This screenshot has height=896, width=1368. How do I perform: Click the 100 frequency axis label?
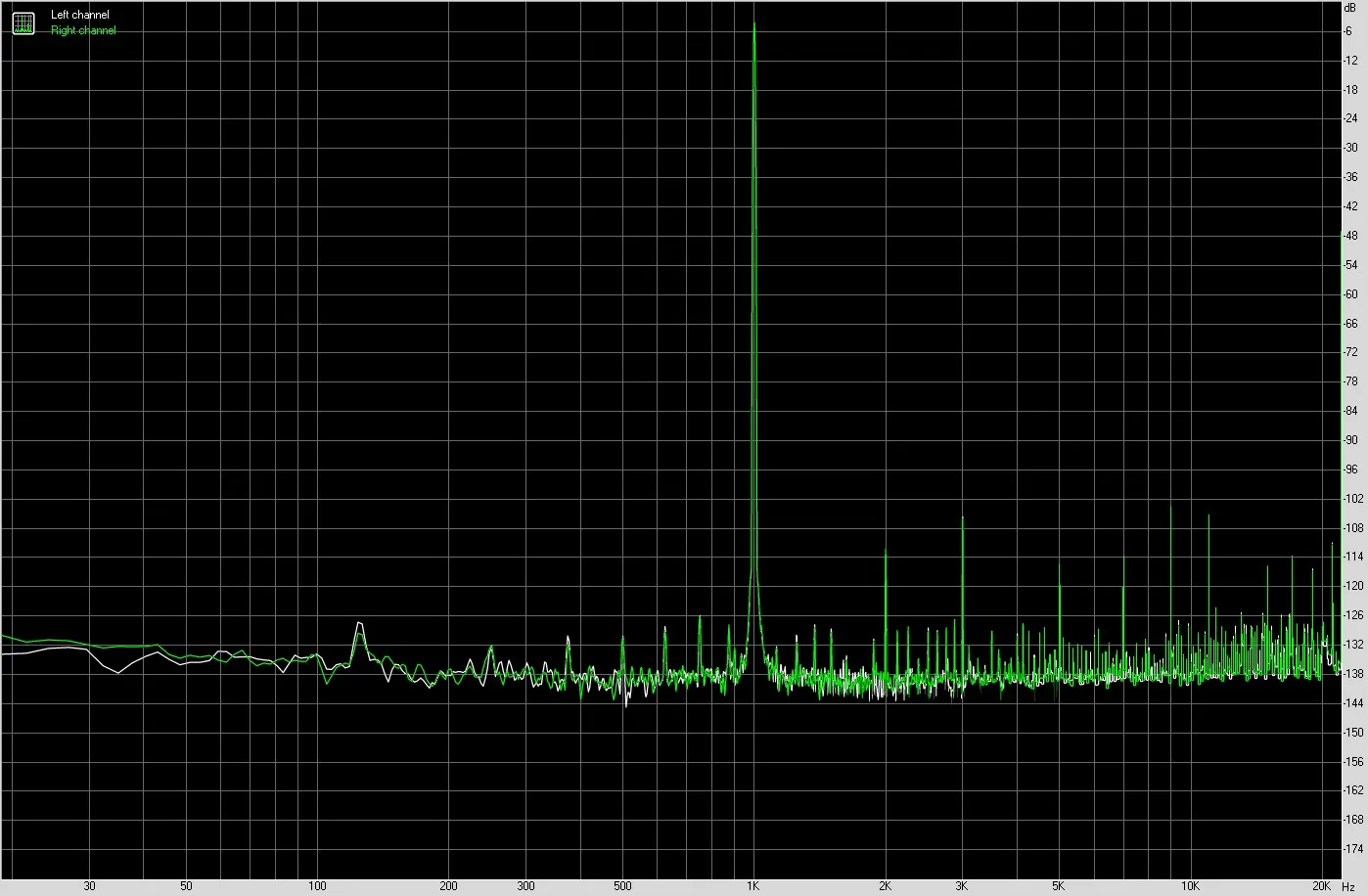pos(317,886)
